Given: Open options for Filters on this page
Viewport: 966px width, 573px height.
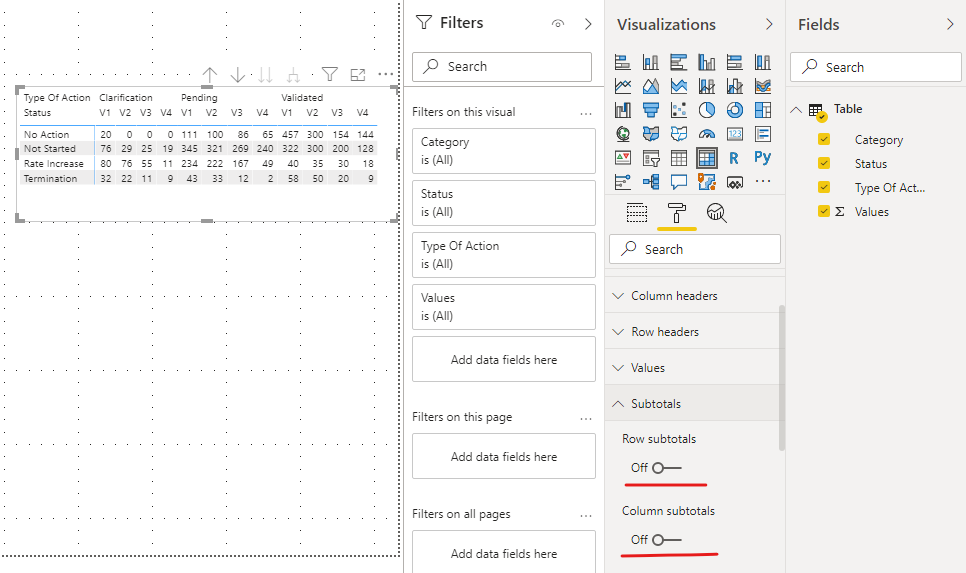Looking at the screenshot, I should coord(586,418).
